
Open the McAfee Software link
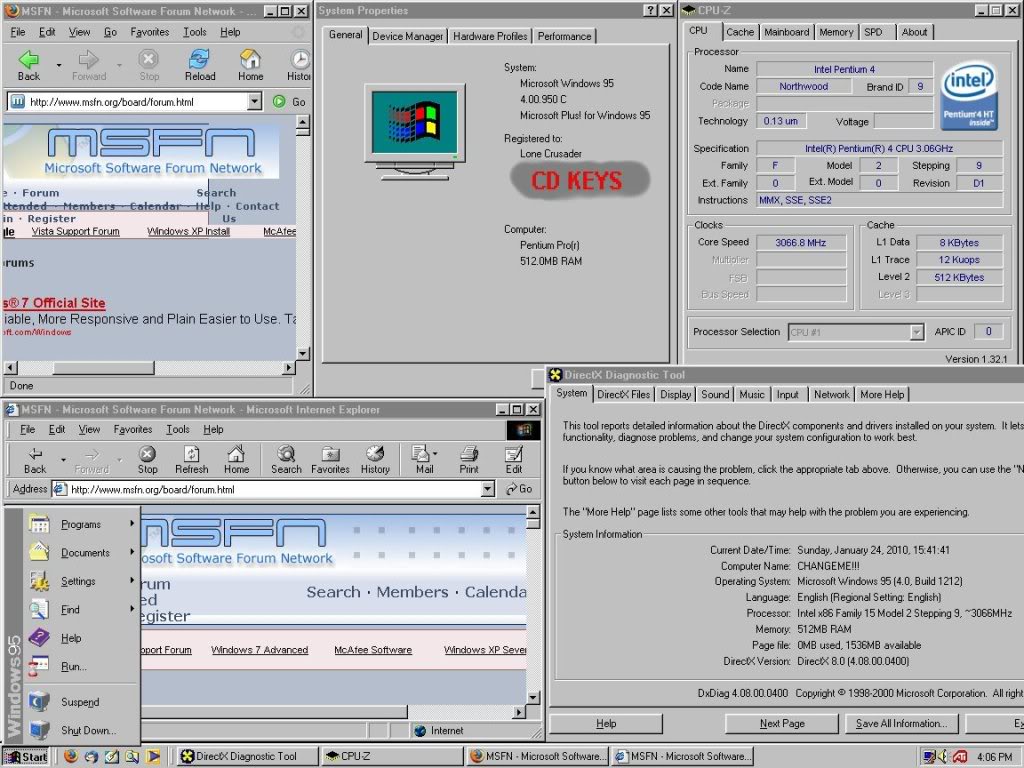coord(372,649)
